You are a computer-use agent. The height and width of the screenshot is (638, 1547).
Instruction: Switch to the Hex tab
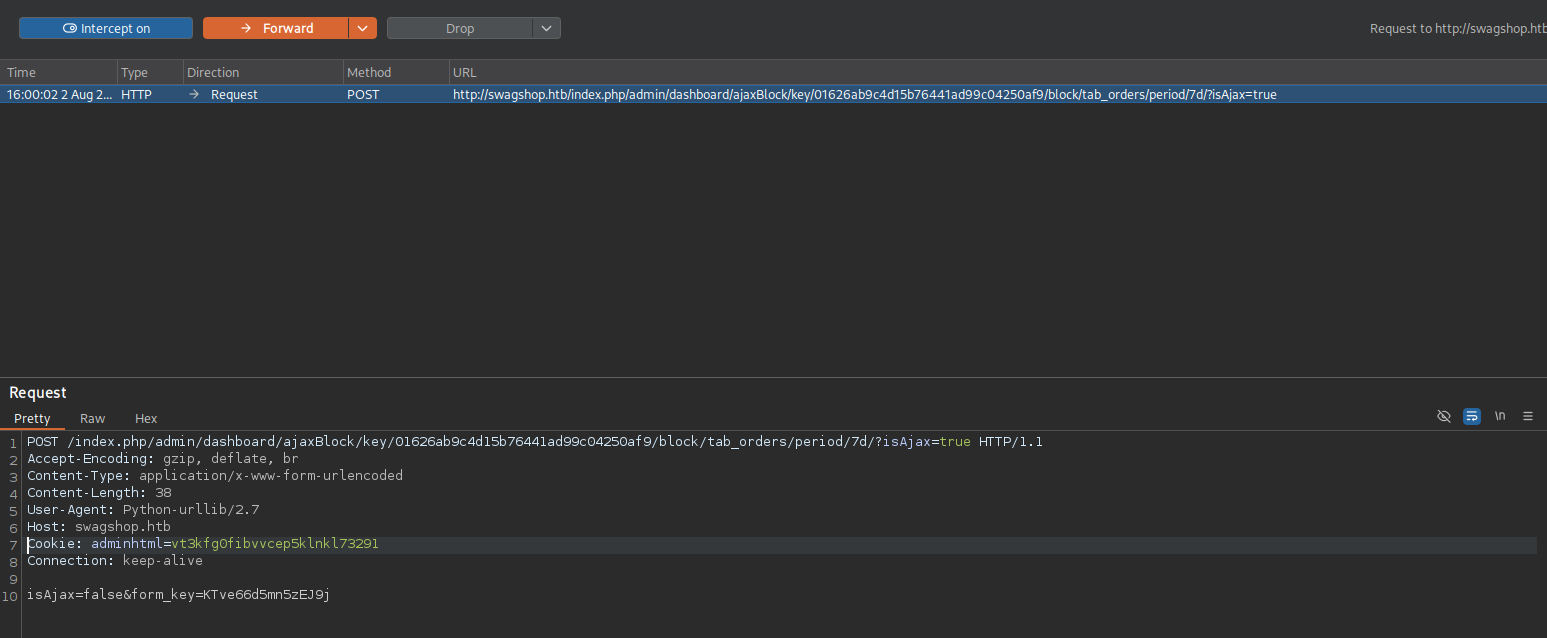pos(145,418)
